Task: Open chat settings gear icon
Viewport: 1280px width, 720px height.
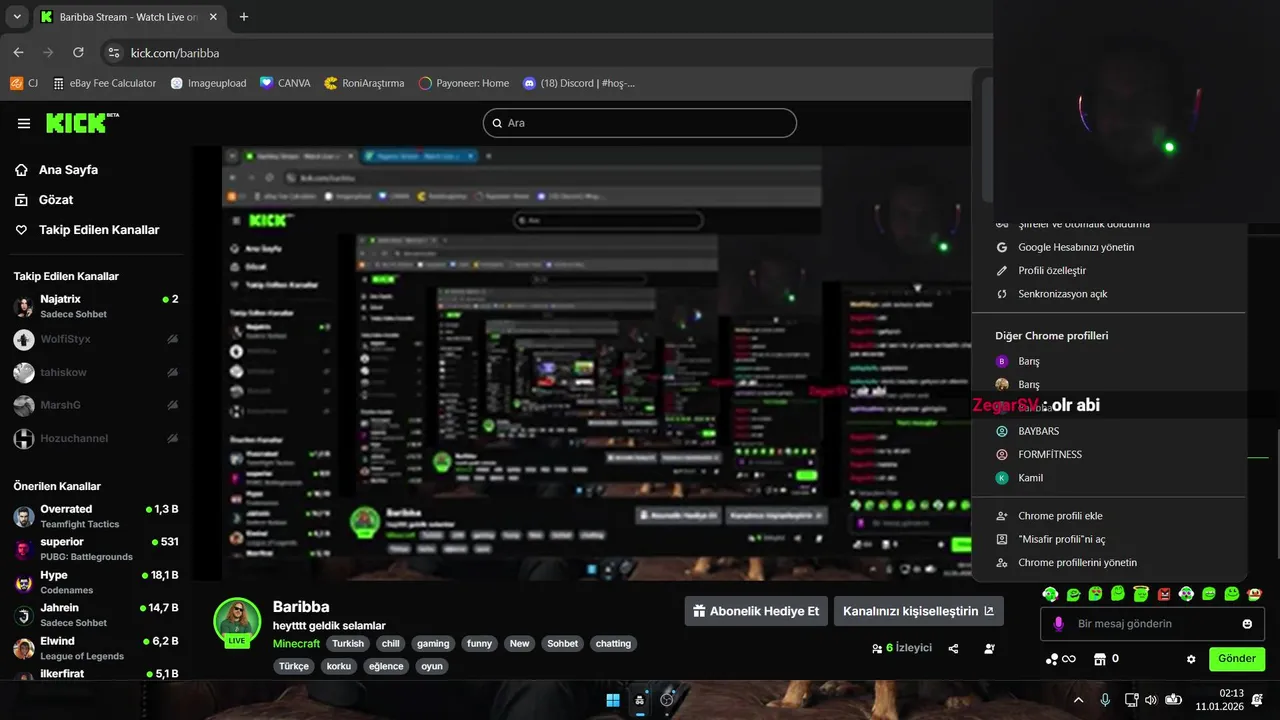Action: tap(1191, 659)
